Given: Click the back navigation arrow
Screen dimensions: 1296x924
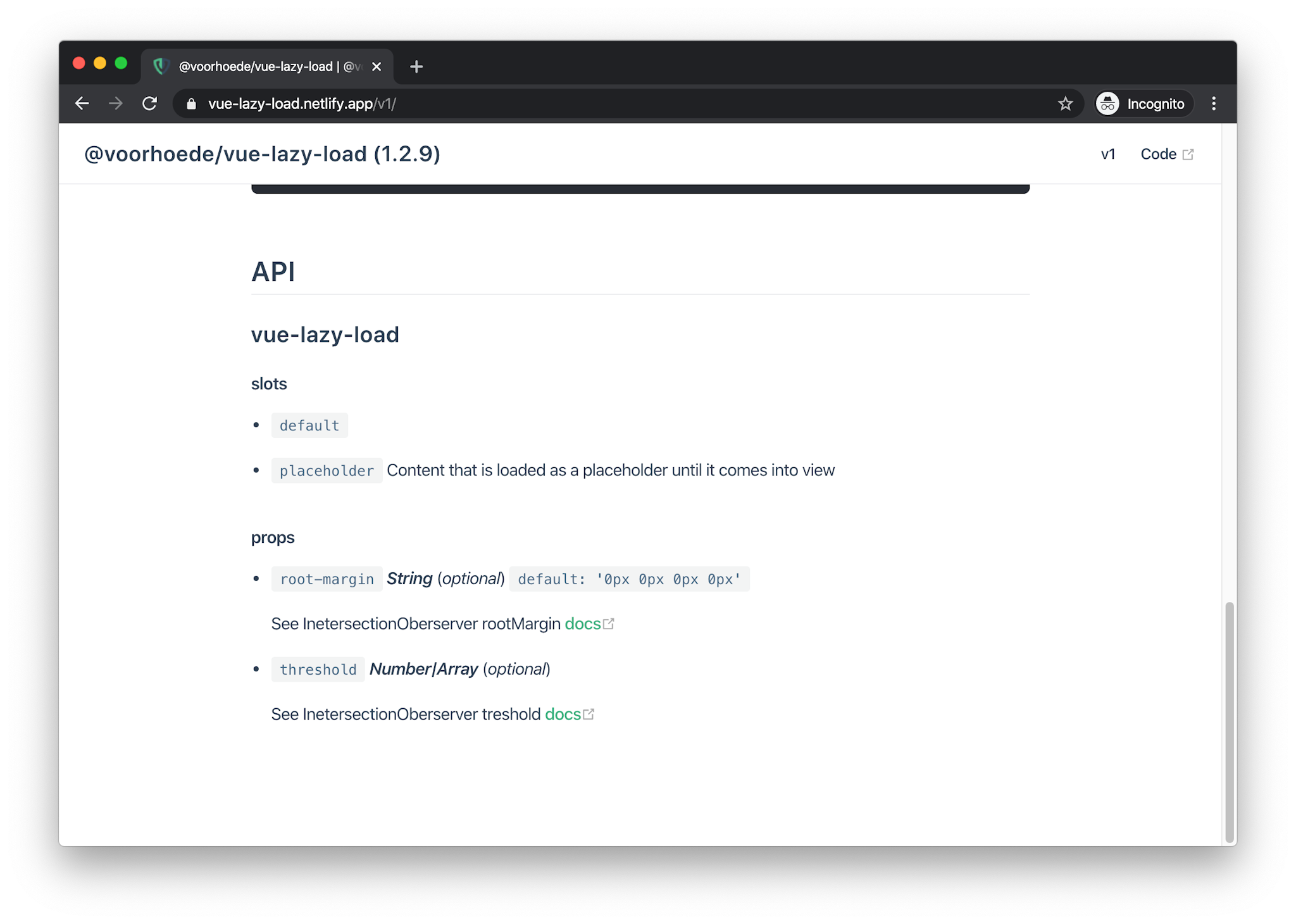Looking at the screenshot, I should point(82,103).
